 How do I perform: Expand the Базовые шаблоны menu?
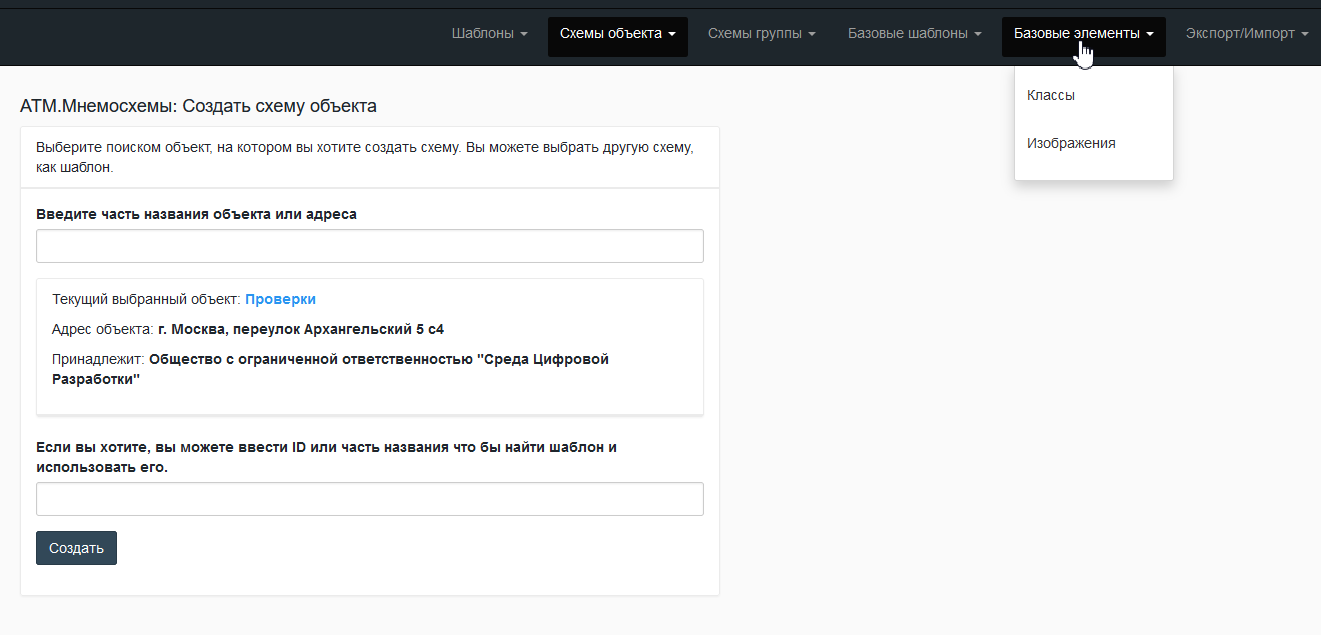coord(914,34)
